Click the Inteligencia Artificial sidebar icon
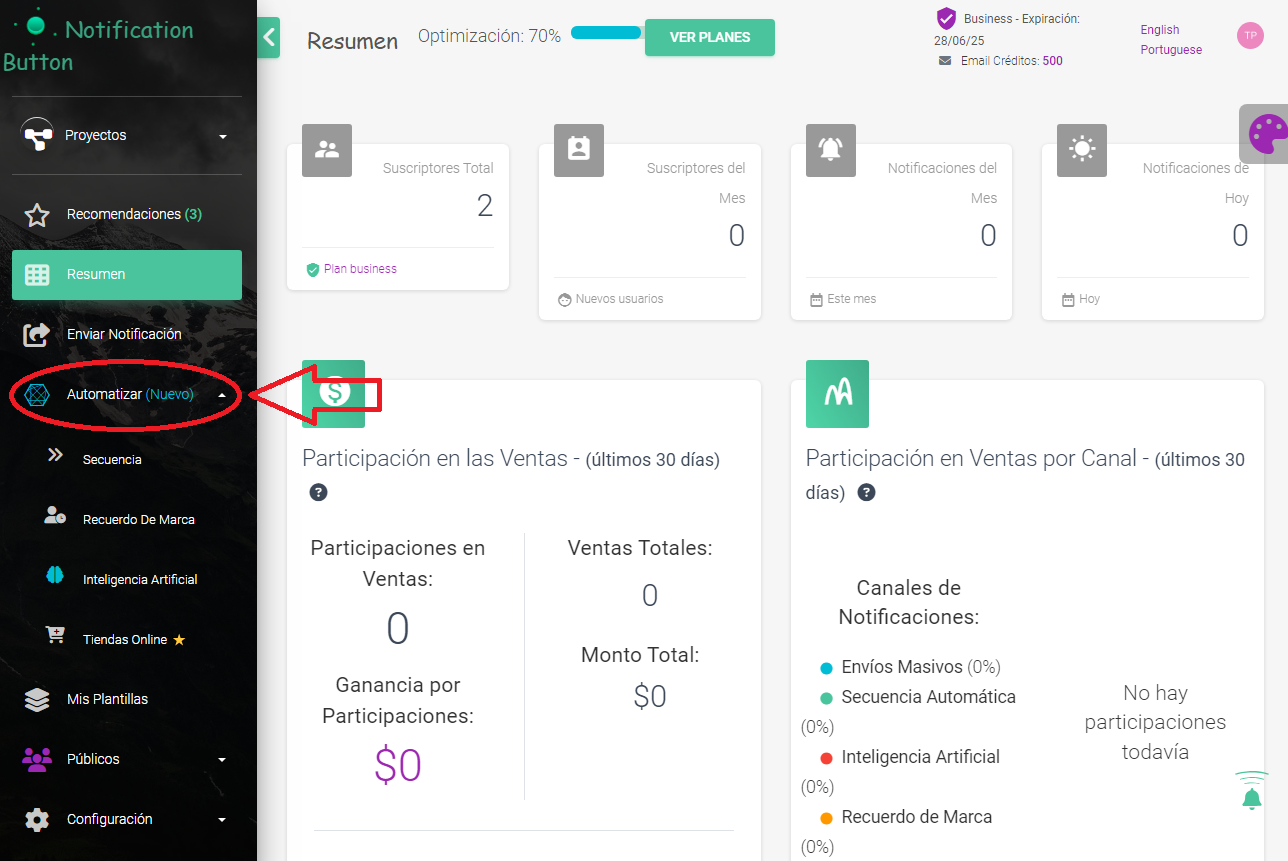The width and height of the screenshot is (1288, 861). [55, 578]
